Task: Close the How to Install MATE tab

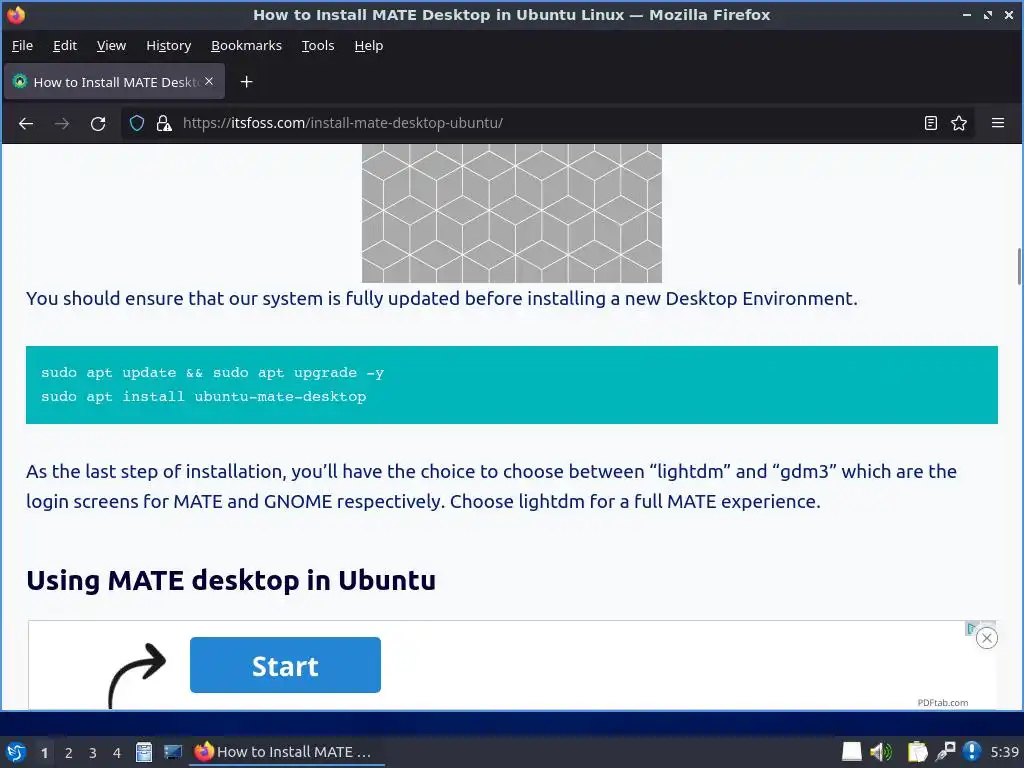Action: pyautogui.click(x=209, y=81)
